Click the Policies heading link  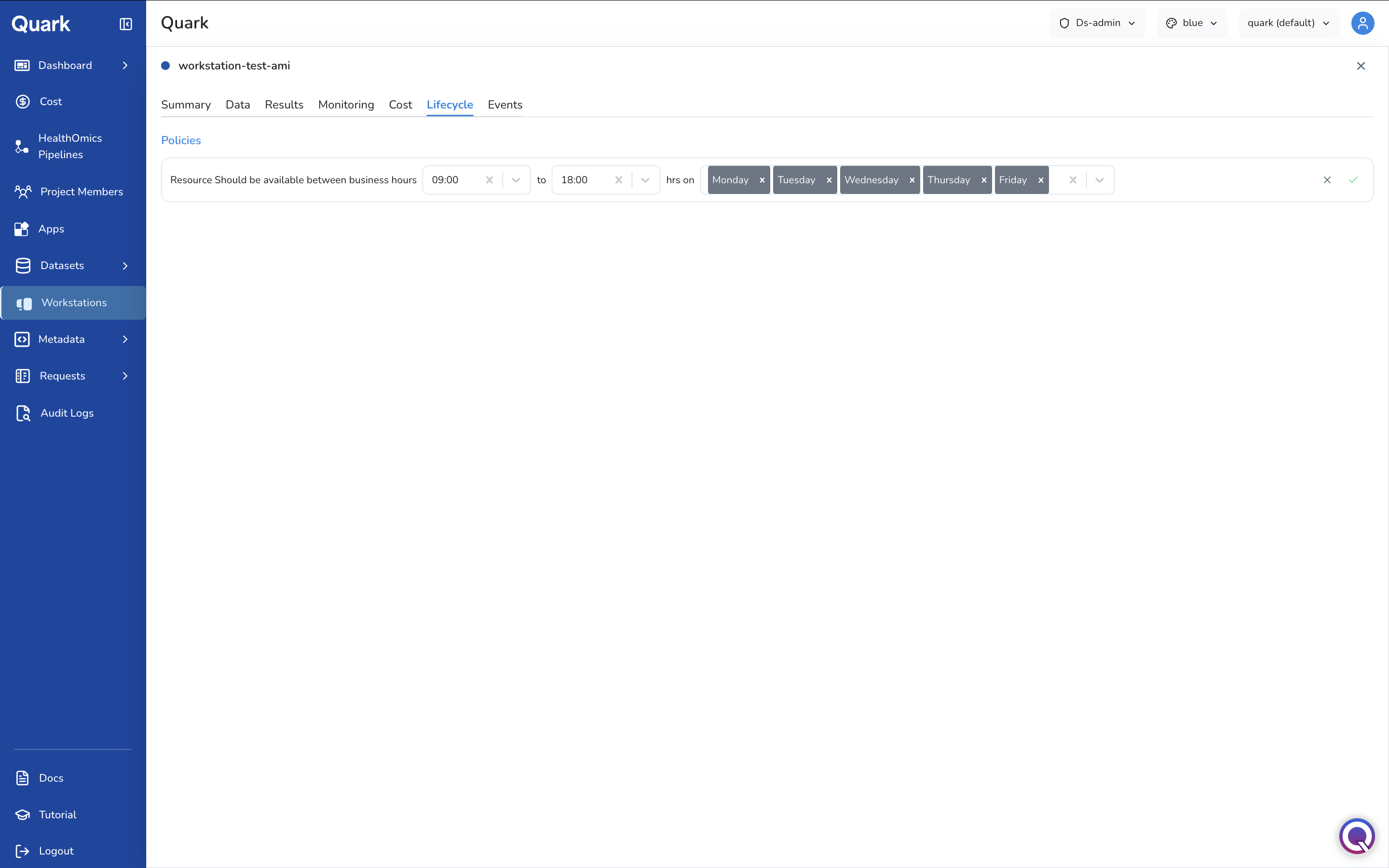click(x=181, y=140)
